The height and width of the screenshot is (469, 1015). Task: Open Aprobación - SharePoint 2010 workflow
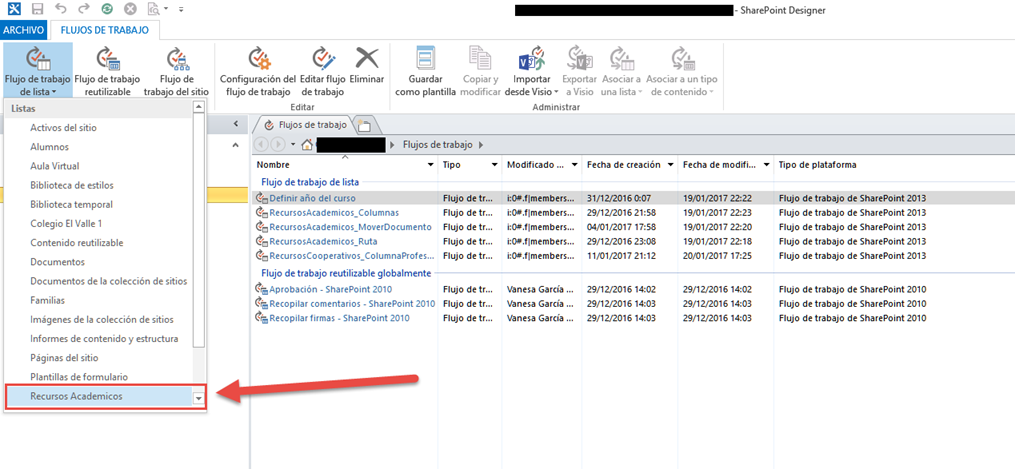330,289
